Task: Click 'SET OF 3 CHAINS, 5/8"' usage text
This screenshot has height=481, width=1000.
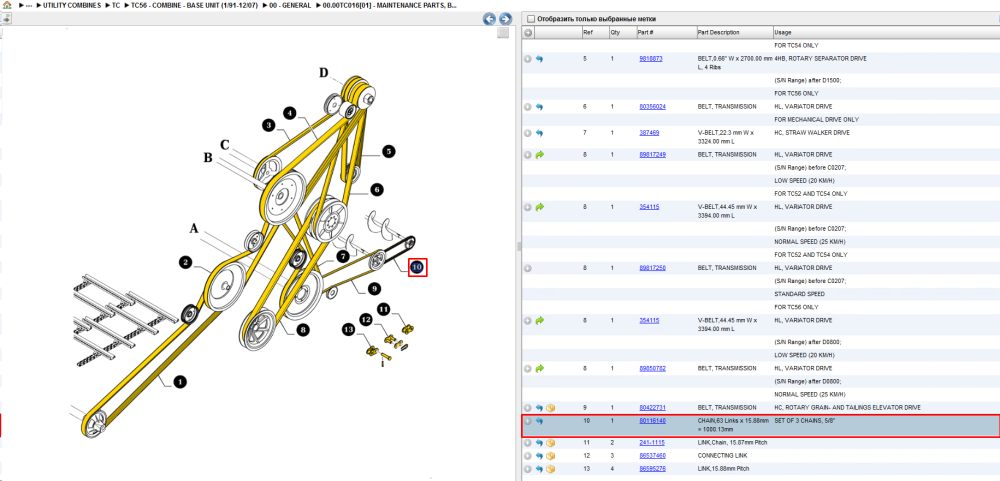Action: pos(804,421)
